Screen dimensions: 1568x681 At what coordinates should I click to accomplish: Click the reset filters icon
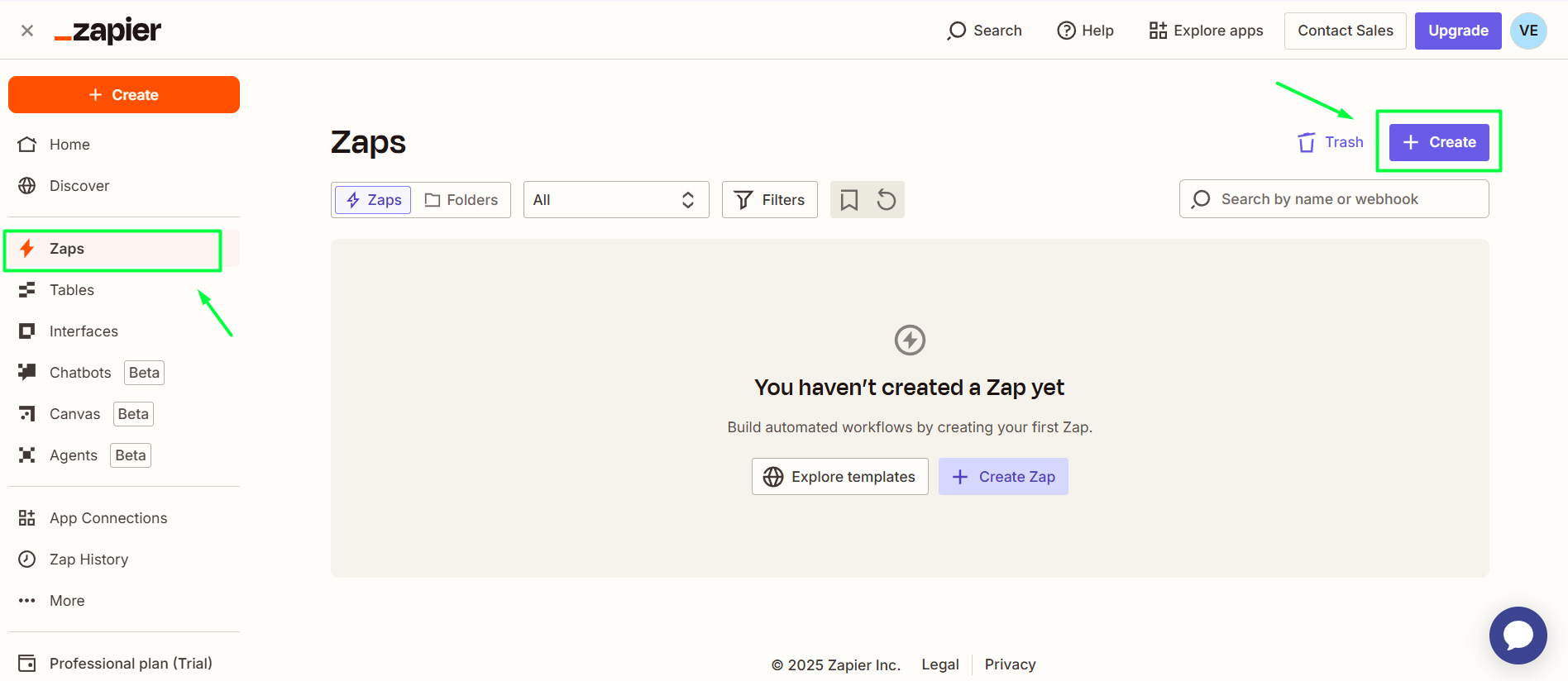(887, 200)
